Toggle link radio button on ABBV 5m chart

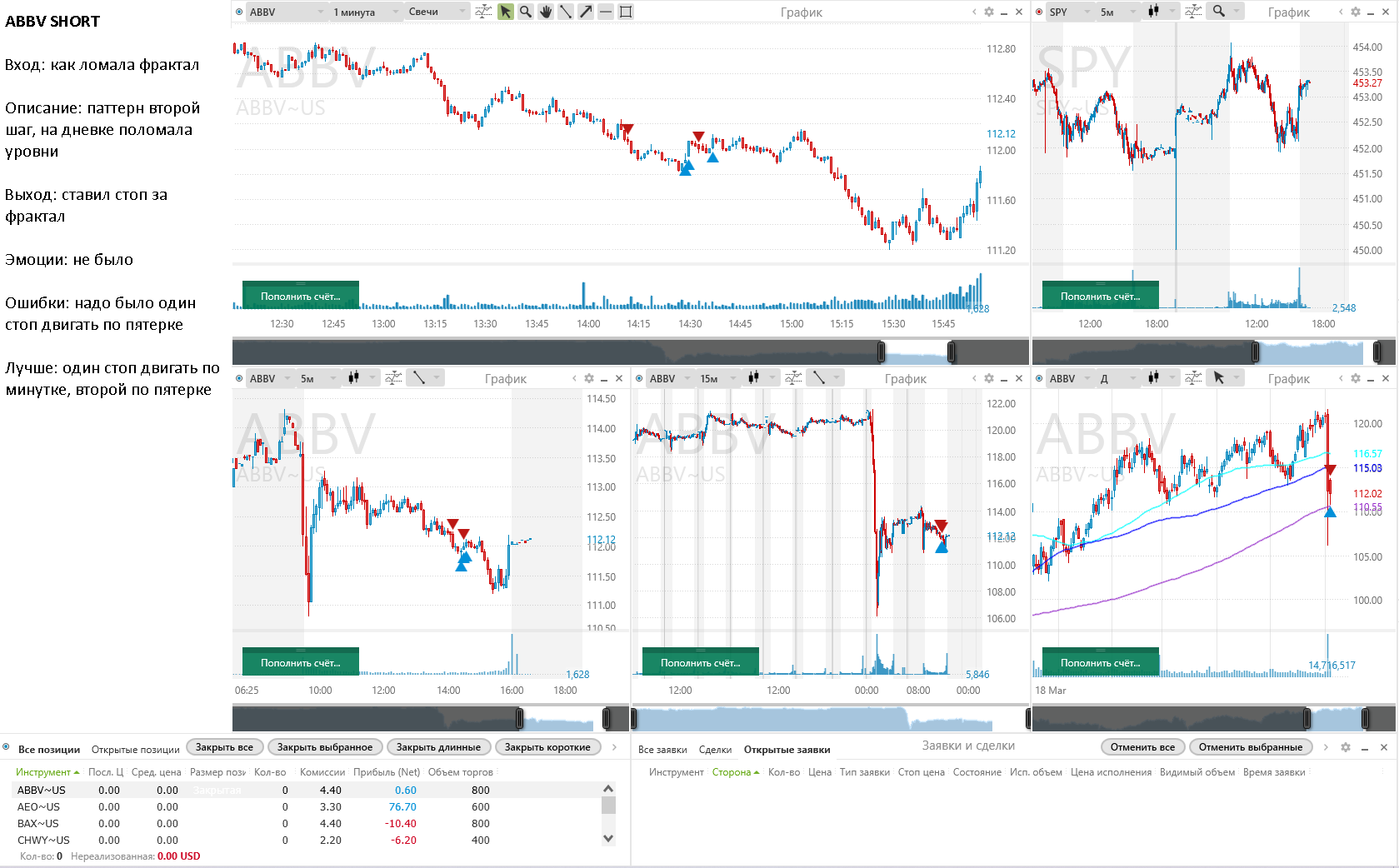pyautogui.click(x=239, y=378)
